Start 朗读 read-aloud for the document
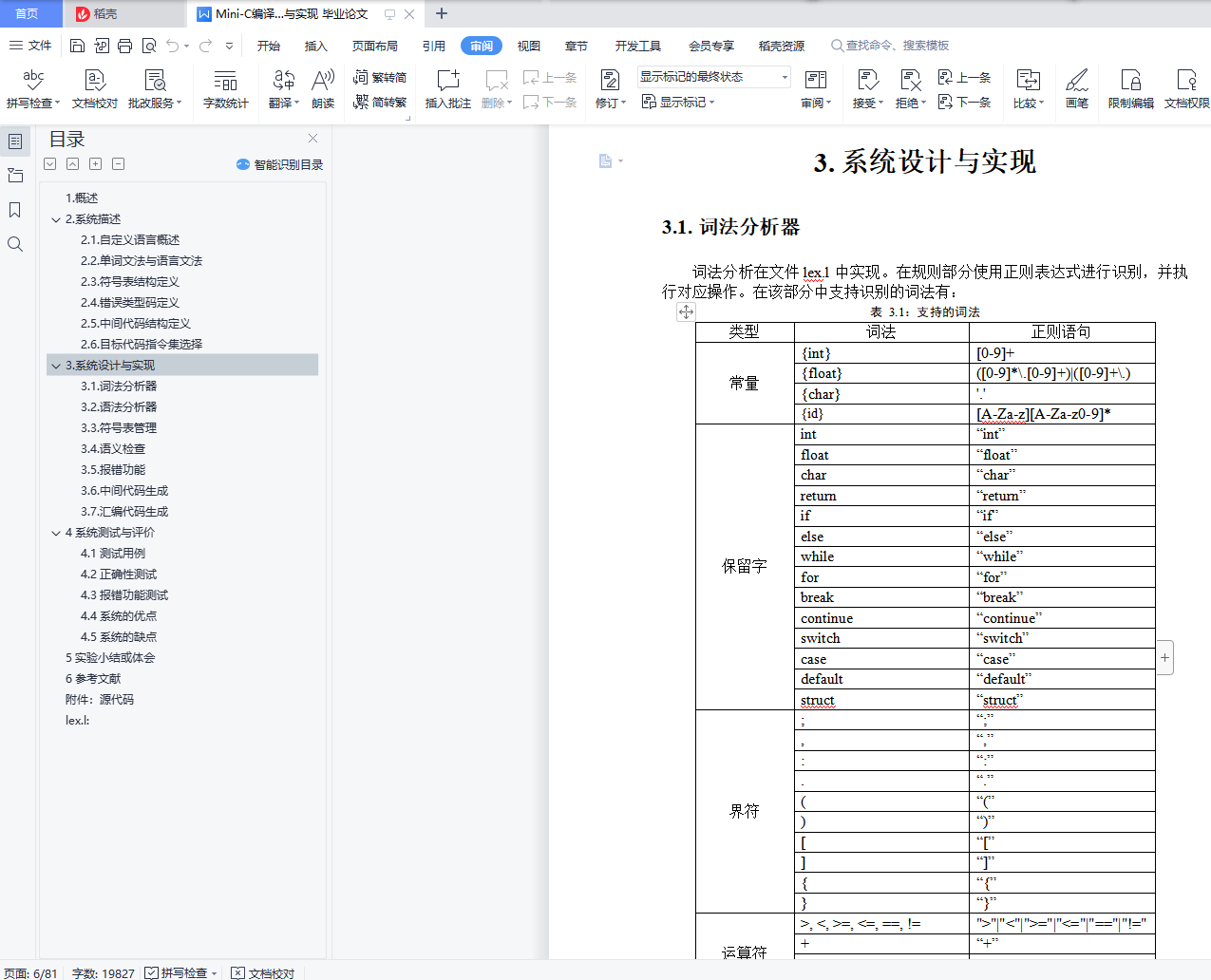 (x=323, y=88)
